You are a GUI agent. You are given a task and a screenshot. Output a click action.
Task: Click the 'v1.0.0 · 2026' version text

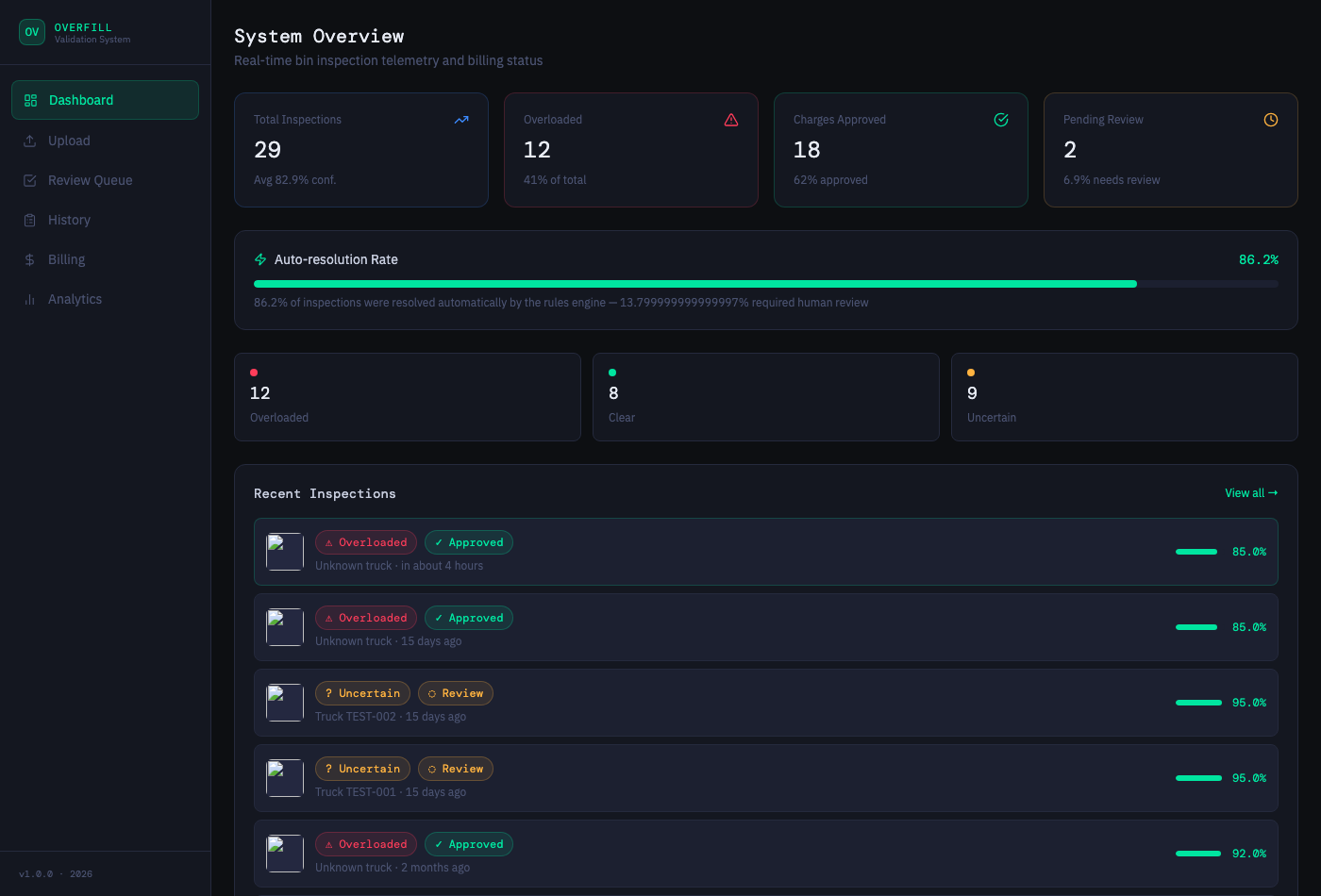coord(56,874)
